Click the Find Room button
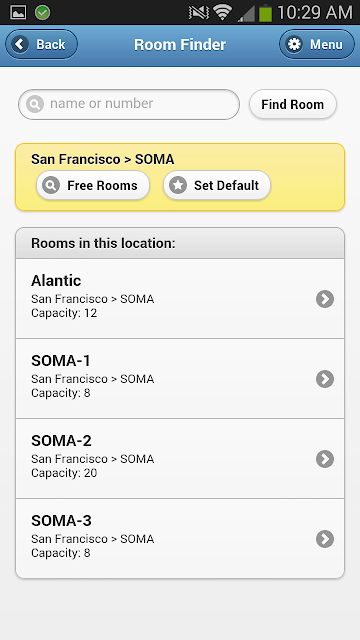This screenshot has width=360, height=640. (x=293, y=104)
